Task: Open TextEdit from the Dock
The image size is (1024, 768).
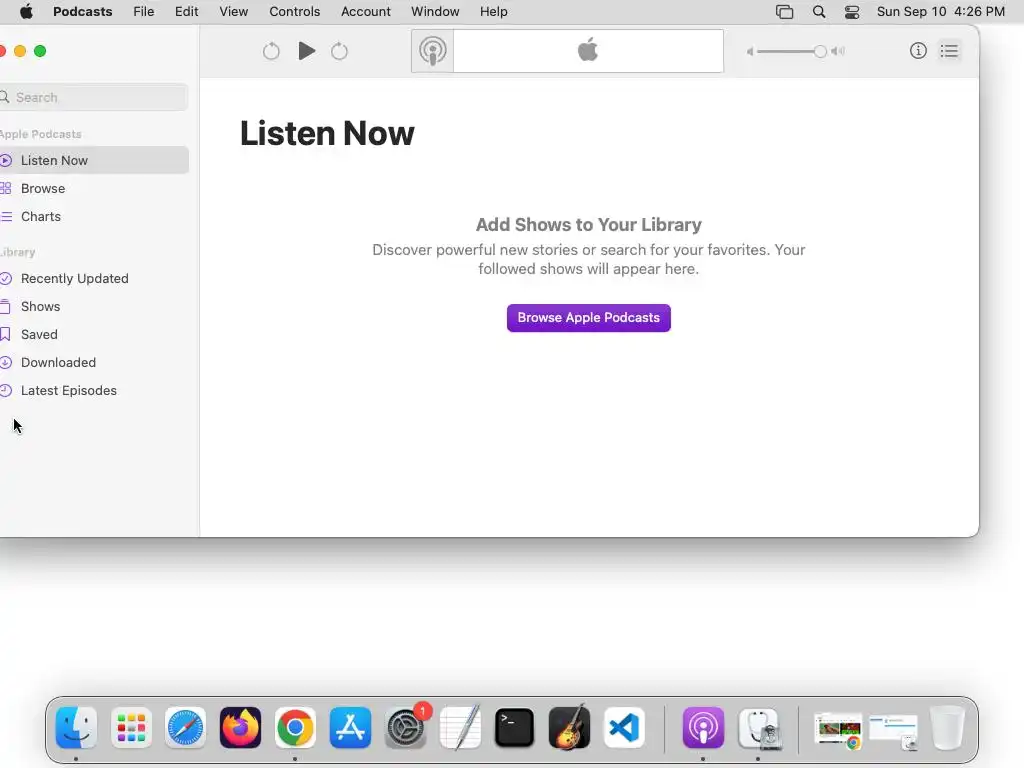Action: click(460, 728)
